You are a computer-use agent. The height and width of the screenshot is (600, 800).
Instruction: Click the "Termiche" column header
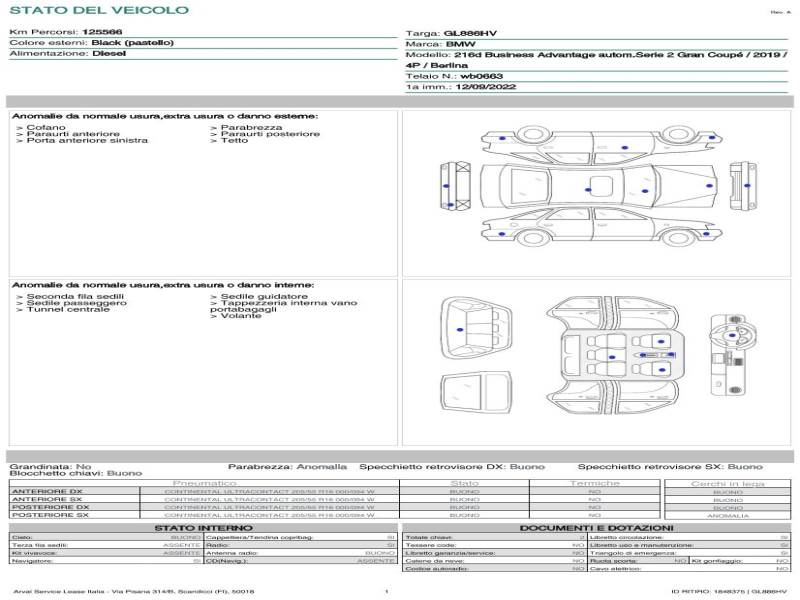[x=595, y=483]
